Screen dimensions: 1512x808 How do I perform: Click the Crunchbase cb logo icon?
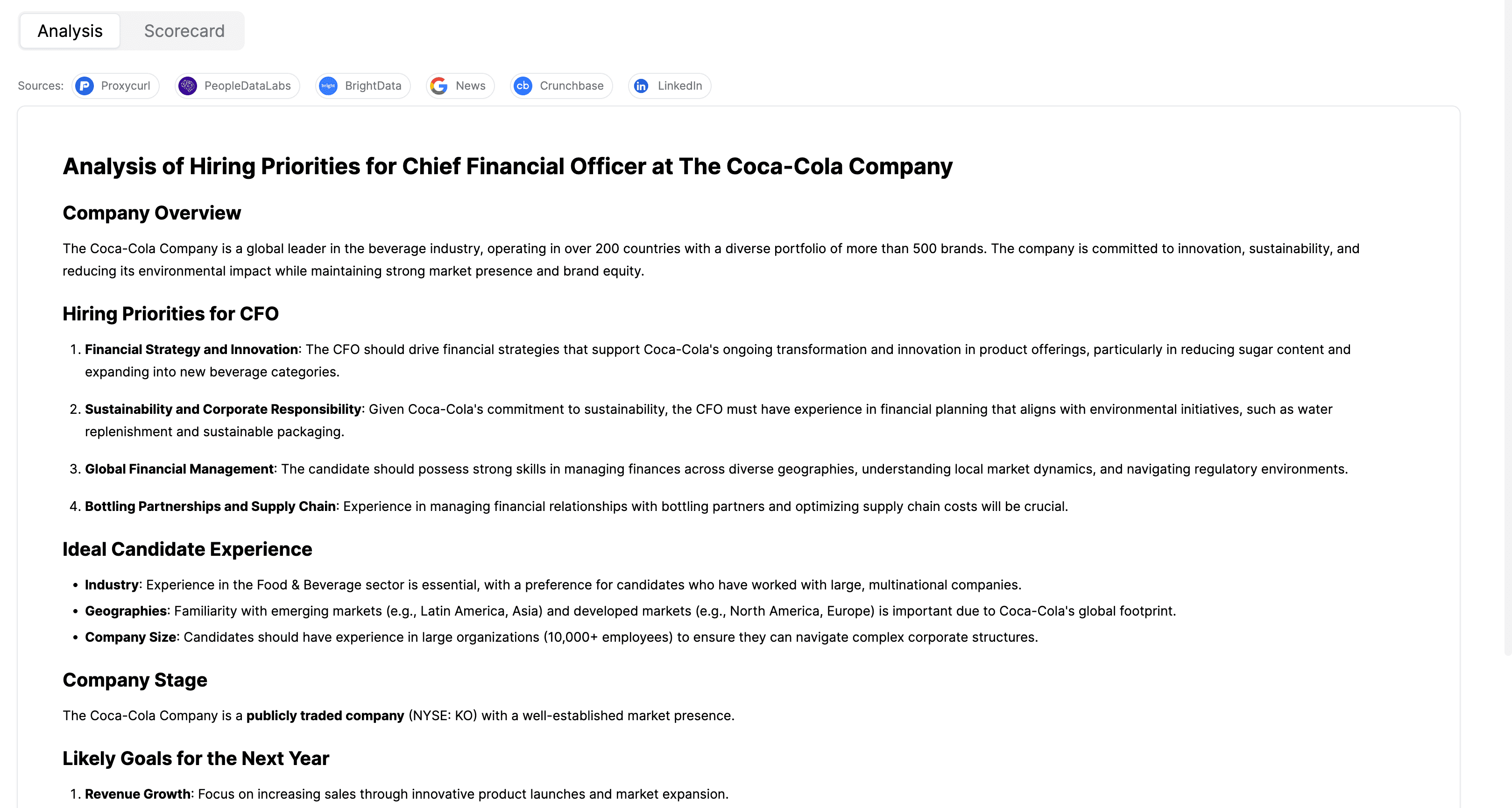(523, 86)
